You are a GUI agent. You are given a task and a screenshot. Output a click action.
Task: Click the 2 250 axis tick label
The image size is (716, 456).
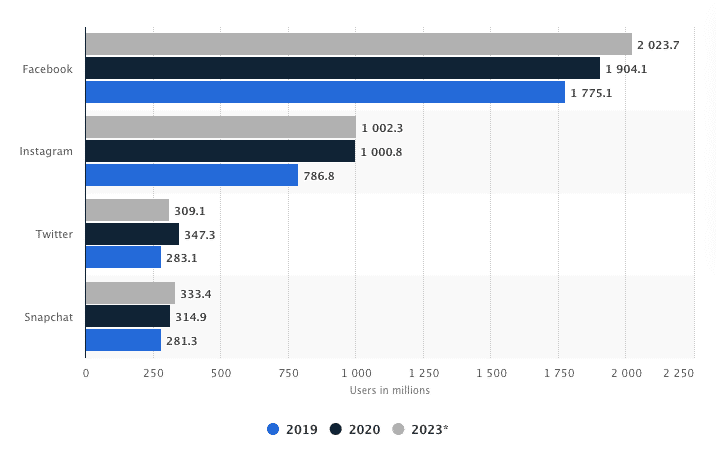coord(679,373)
